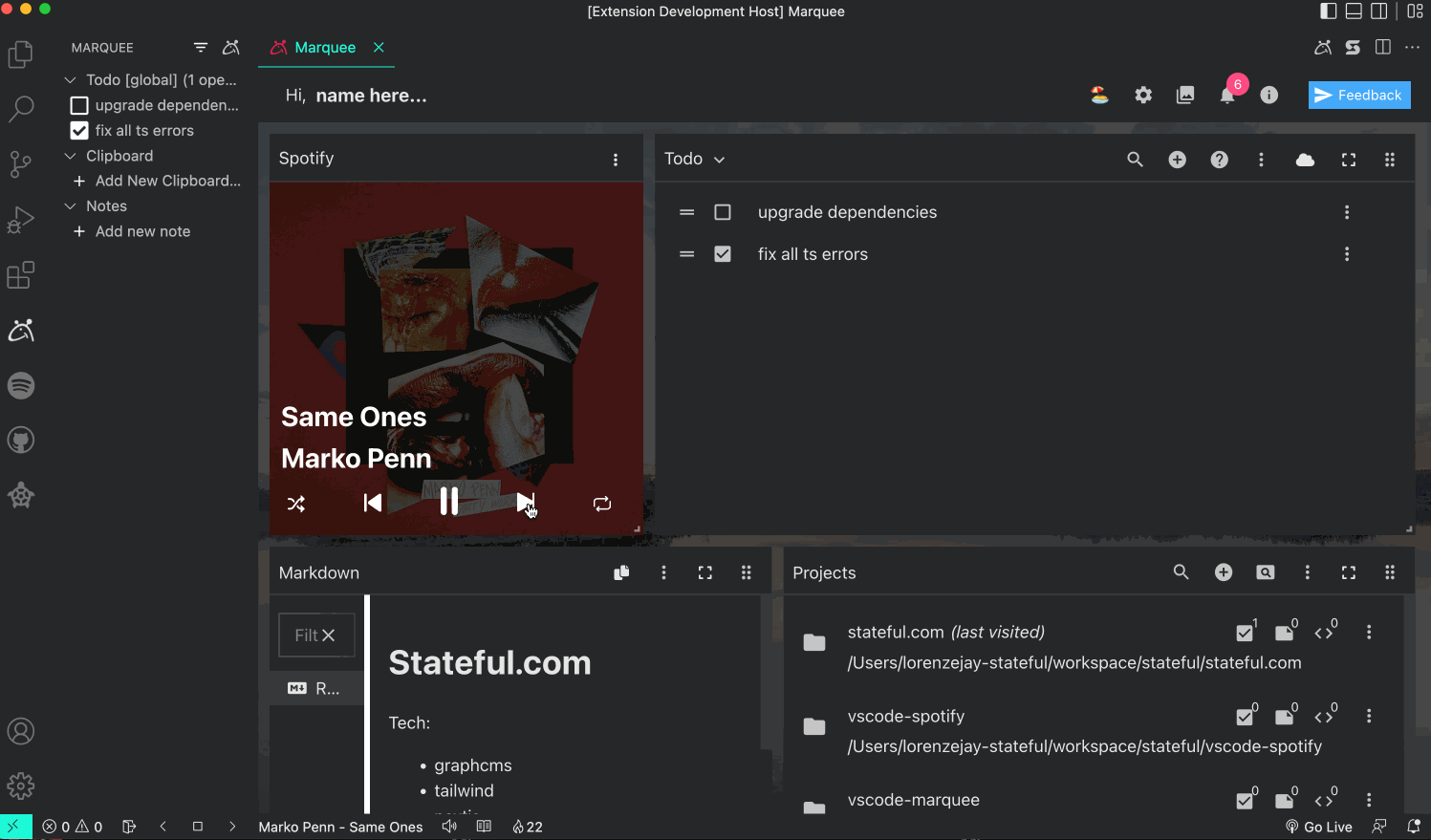Search in the Todo widget
Viewport: 1431px width, 840px height.
click(1135, 160)
